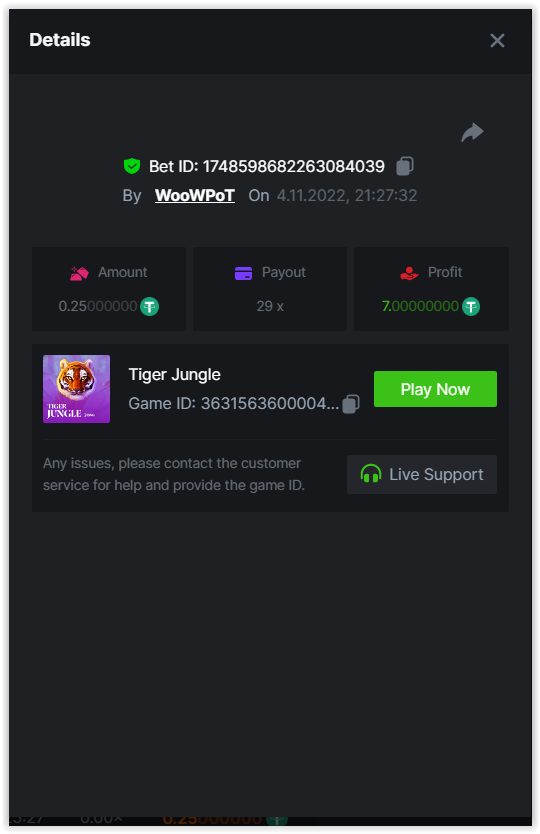
Task: Click the green profit amount 7.00000000
Action: (x=420, y=306)
